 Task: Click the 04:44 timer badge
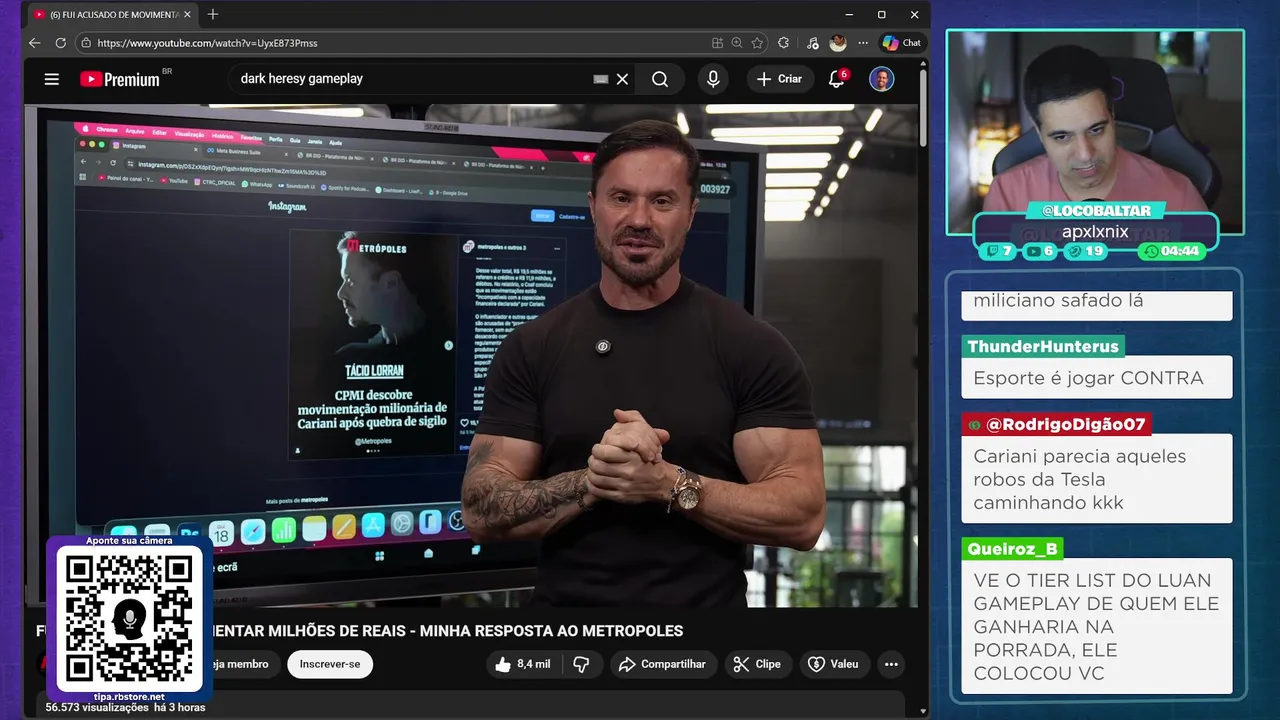(x=1171, y=251)
